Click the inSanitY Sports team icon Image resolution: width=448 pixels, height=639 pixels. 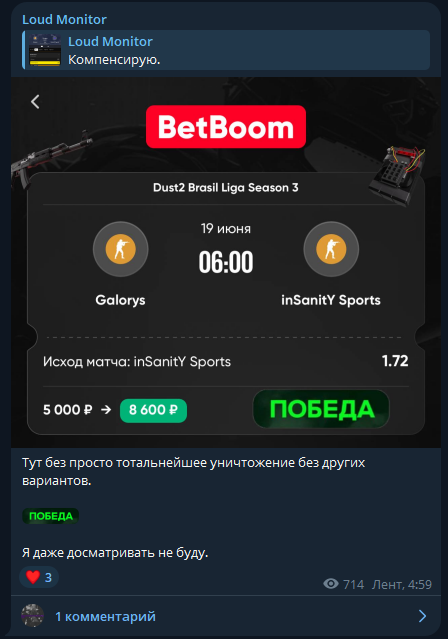click(x=331, y=249)
